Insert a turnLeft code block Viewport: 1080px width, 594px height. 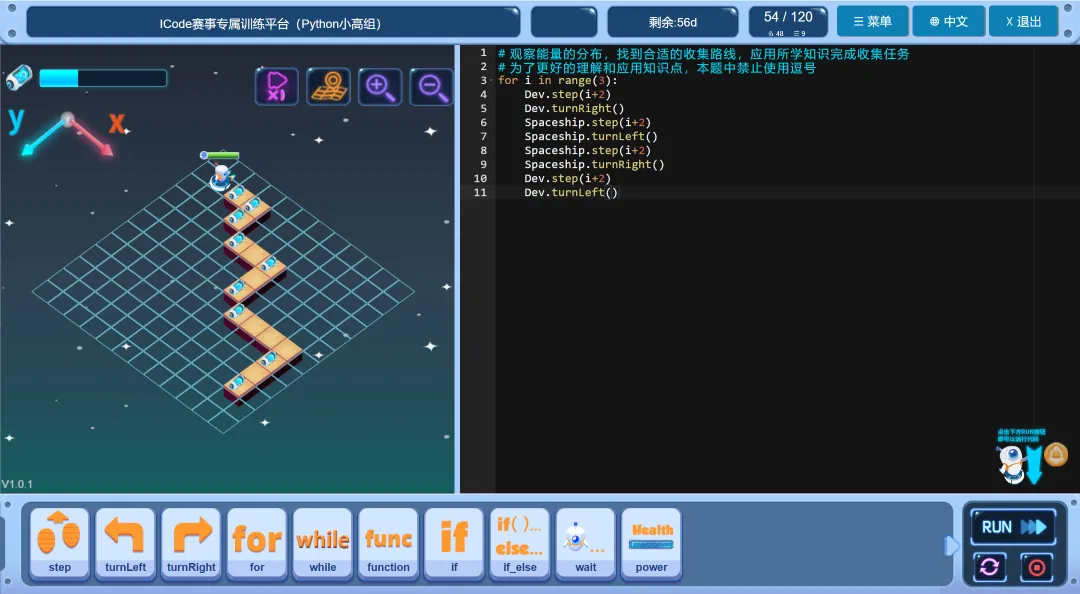point(125,544)
